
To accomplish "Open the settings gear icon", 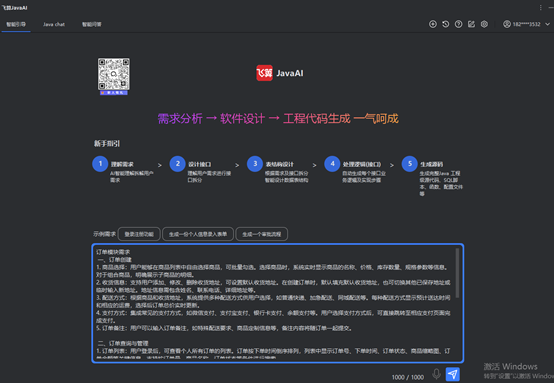I will coord(484,24).
